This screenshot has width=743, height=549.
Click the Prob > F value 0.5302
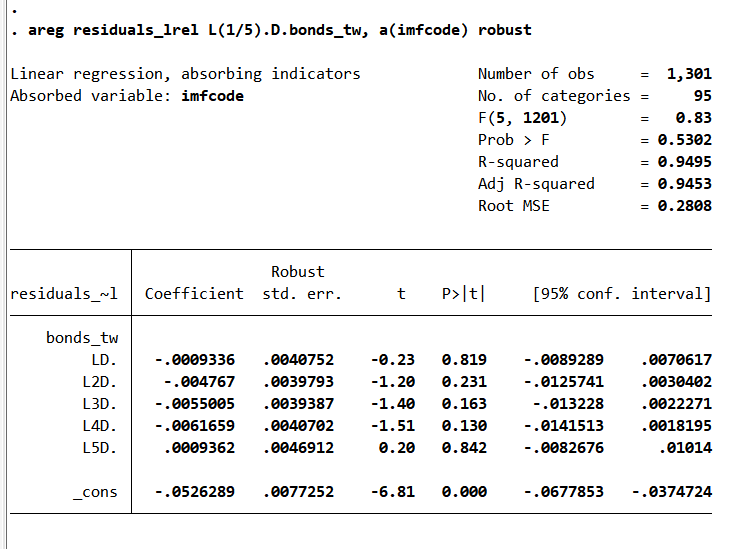(x=684, y=140)
